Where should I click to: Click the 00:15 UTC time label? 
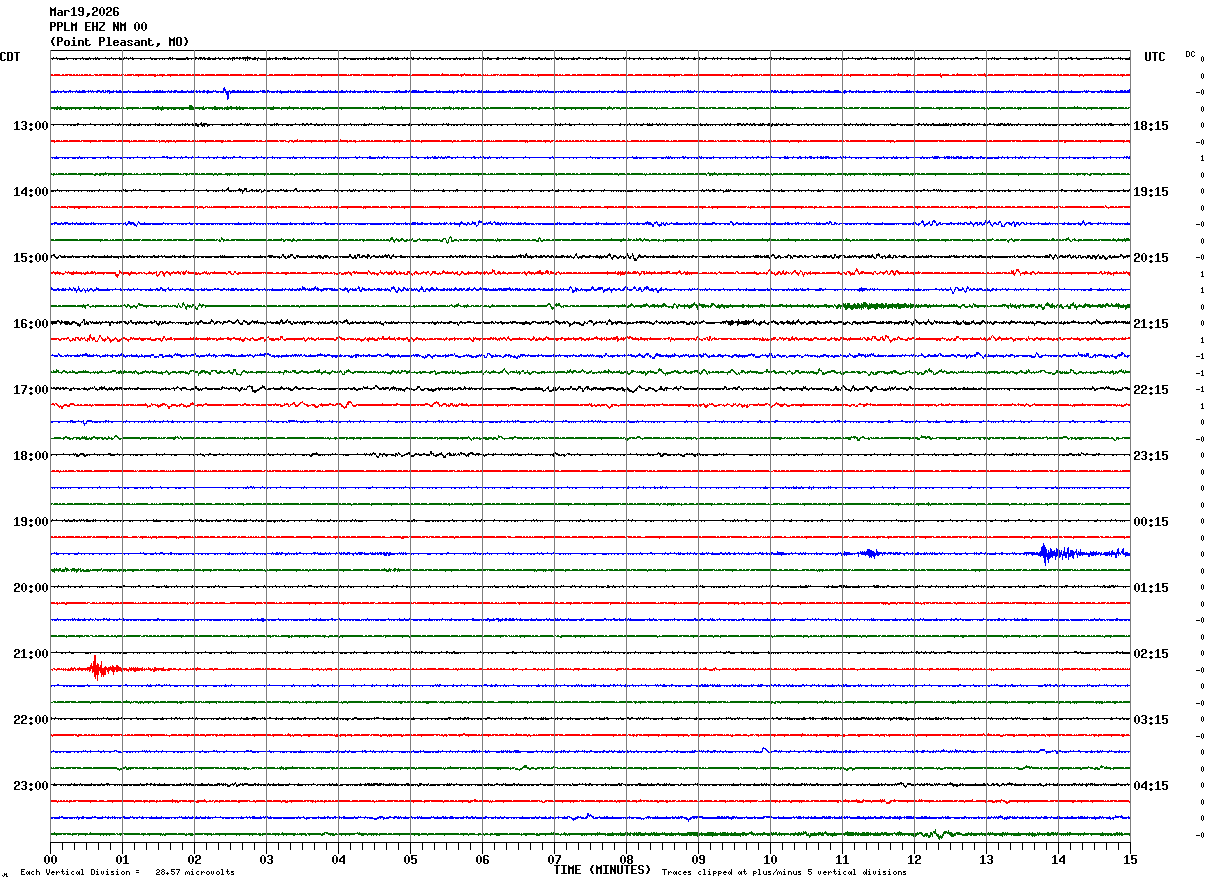click(1151, 522)
